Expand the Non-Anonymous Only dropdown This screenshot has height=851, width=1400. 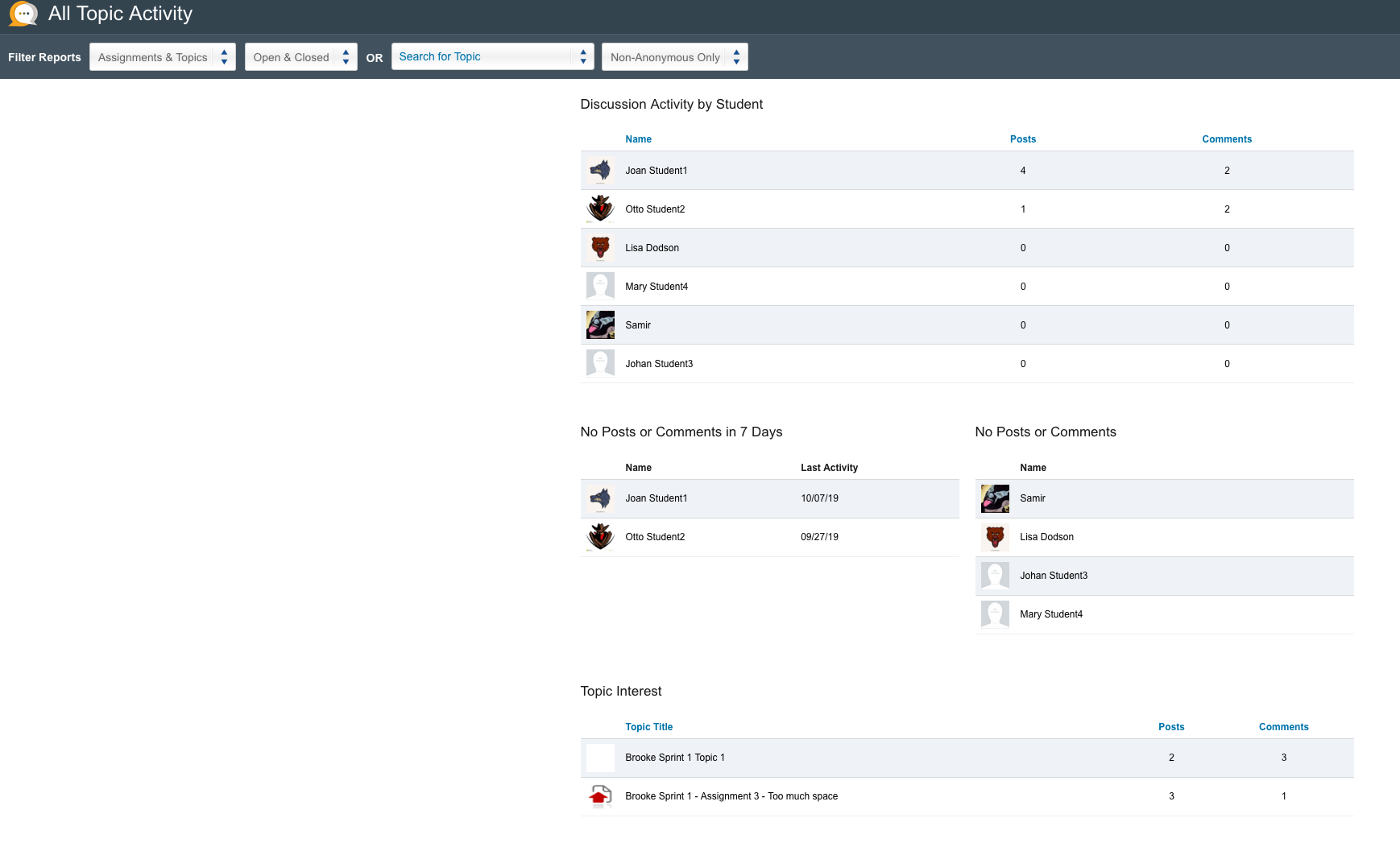(674, 57)
